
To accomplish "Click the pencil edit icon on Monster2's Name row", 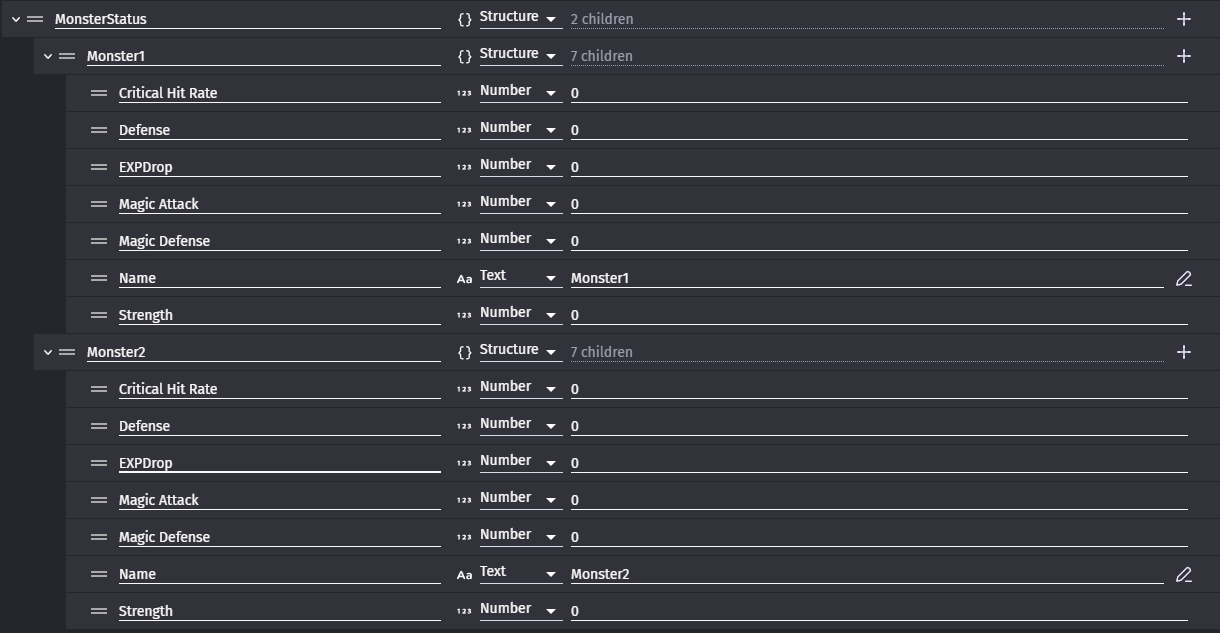I will [1184, 574].
